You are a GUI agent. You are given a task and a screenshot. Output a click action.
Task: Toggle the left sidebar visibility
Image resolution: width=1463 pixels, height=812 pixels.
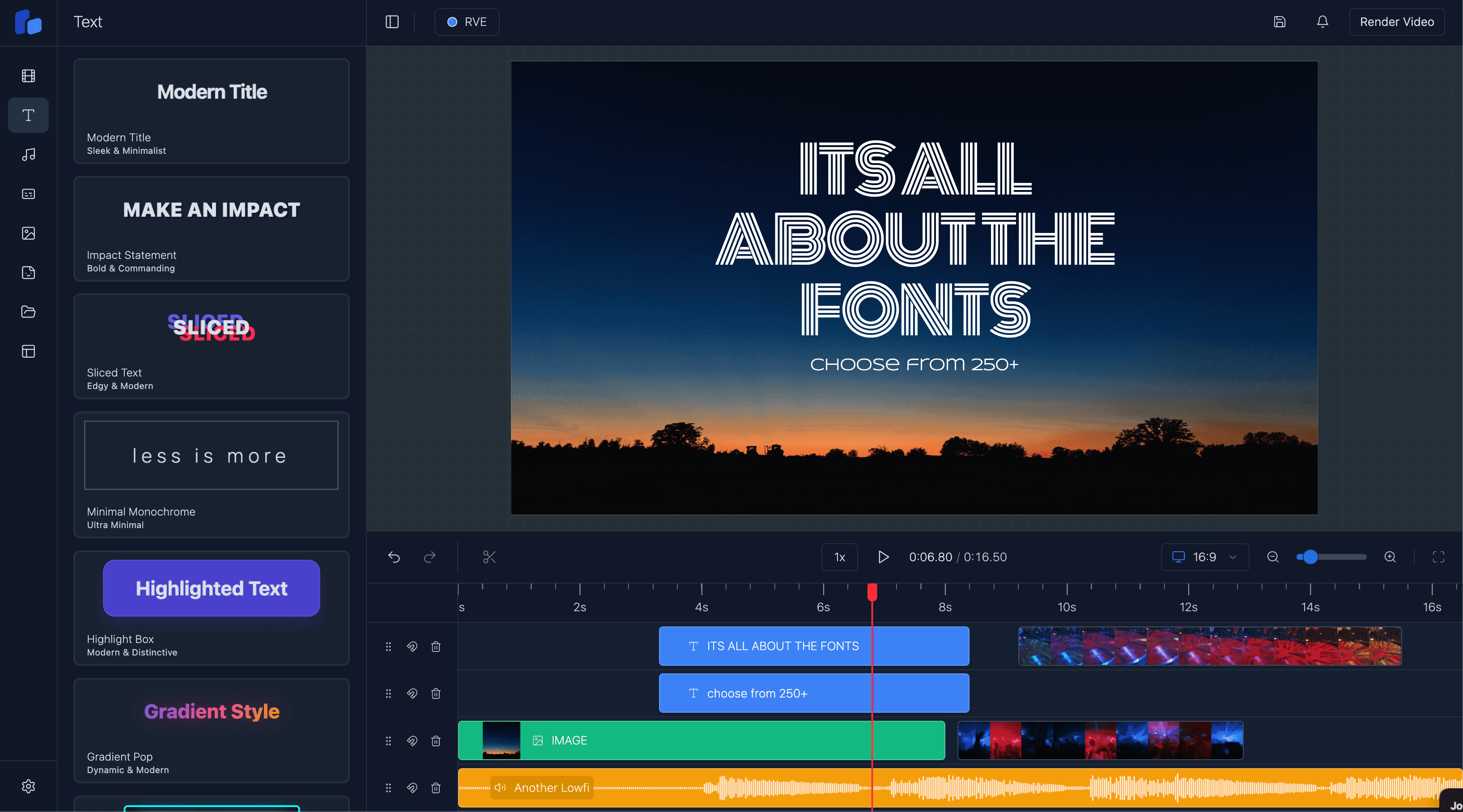coord(392,21)
